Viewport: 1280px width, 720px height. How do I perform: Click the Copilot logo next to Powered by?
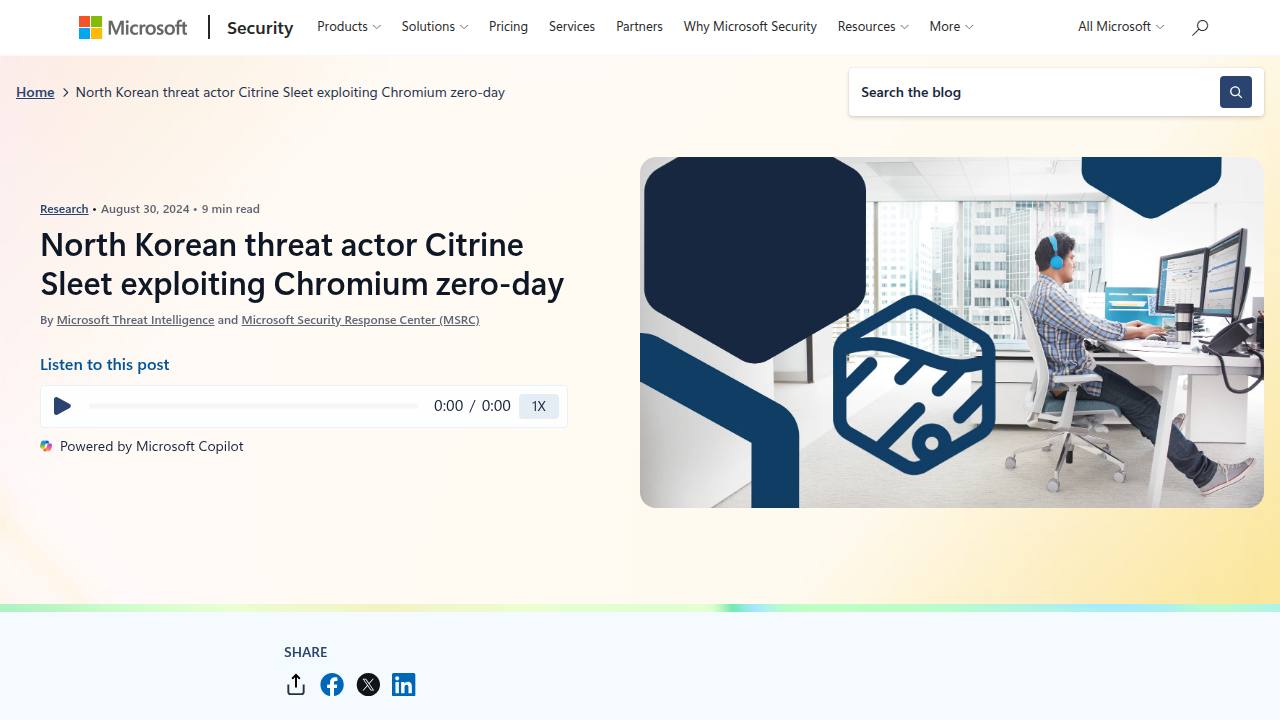(x=46, y=446)
